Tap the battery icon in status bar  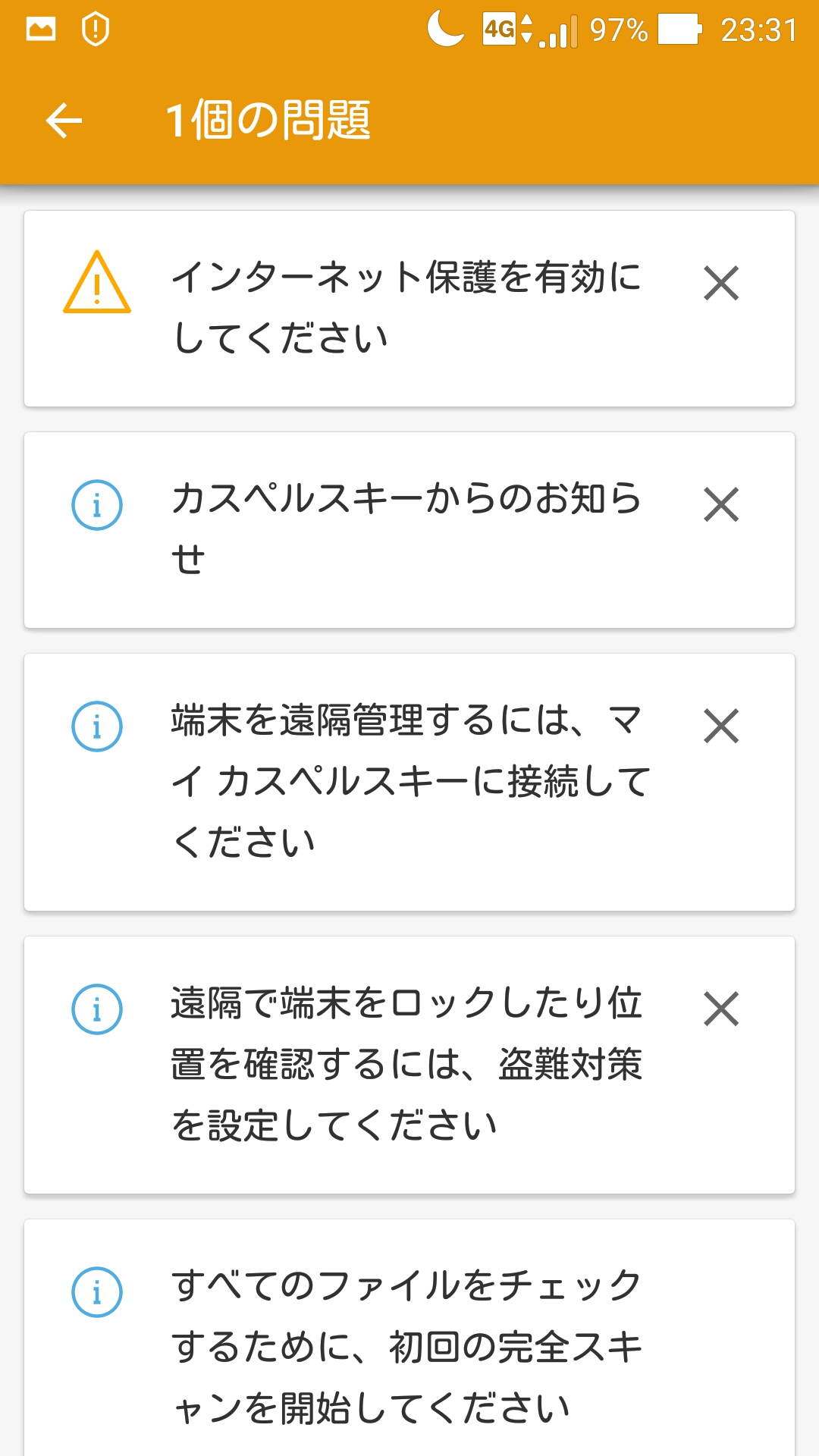coord(679,30)
